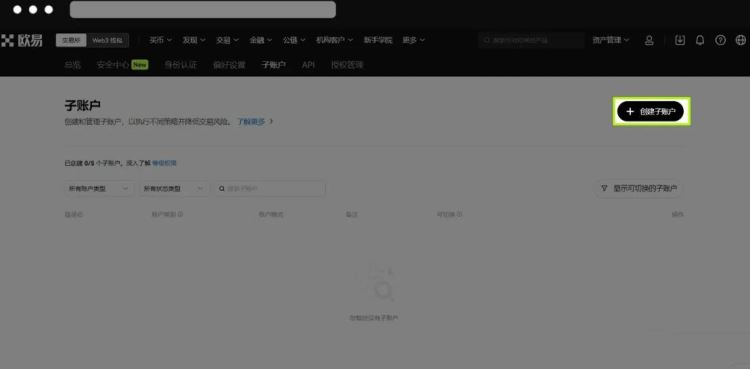Click the filter icon for switchable sub-accounts

pos(605,188)
